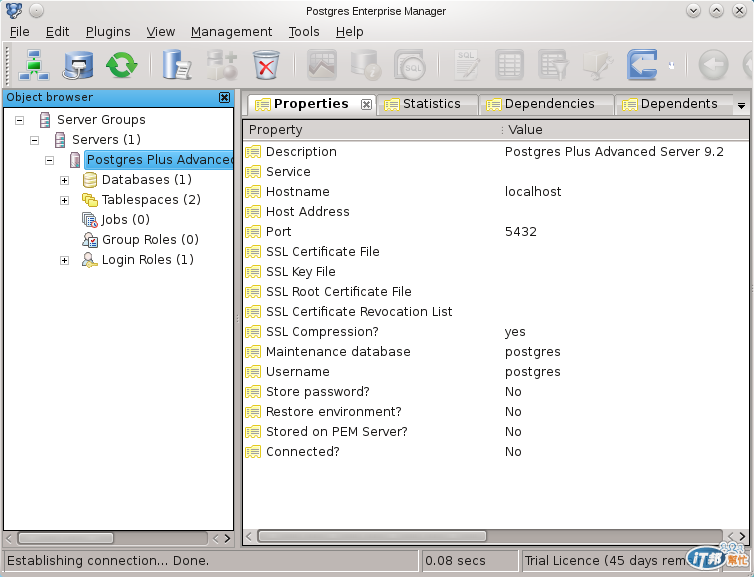
Task: Click the Postgres elephant window menu icon
Action: click(13, 10)
